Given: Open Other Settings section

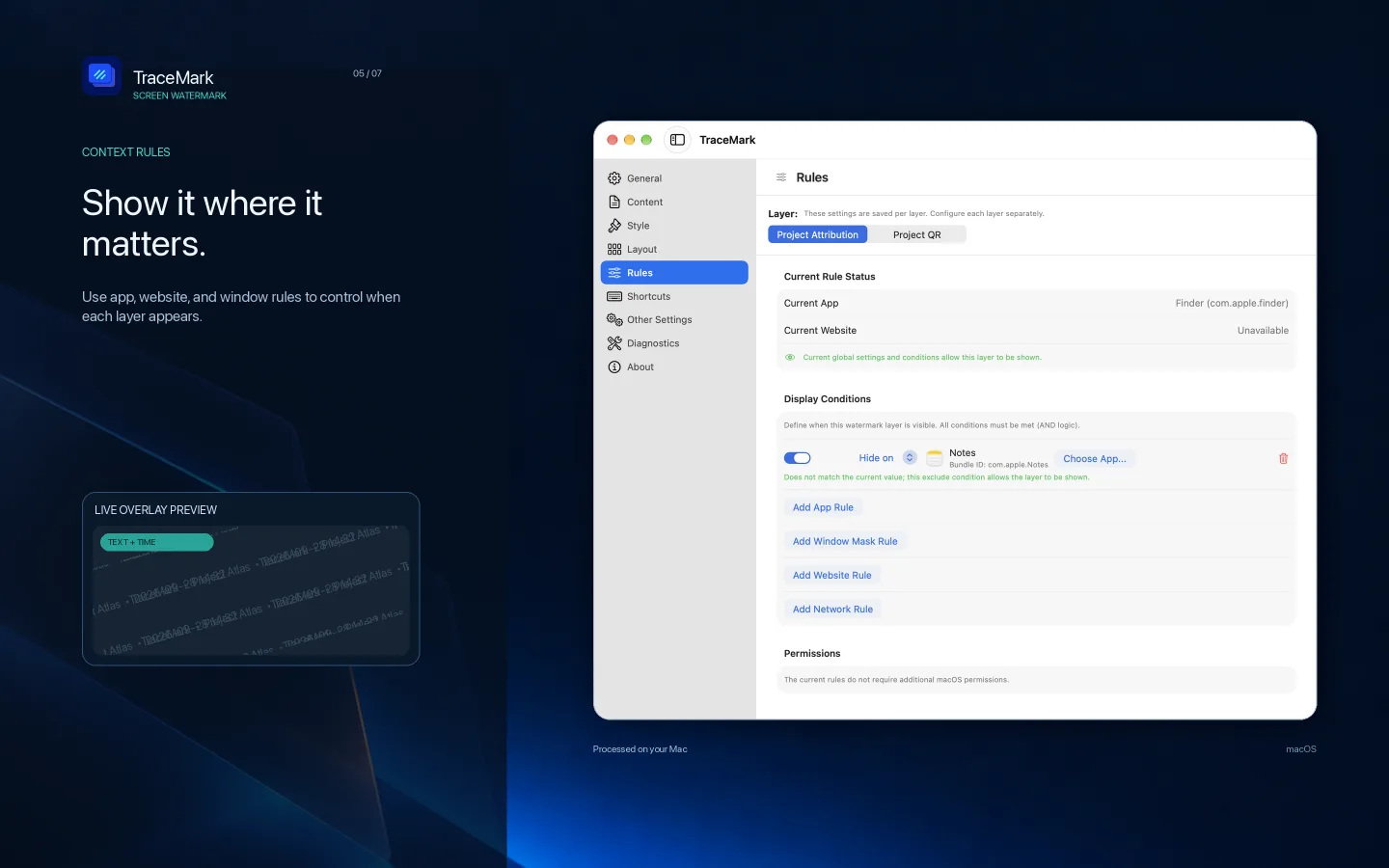Looking at the screenshot, I should coord(674,320).
